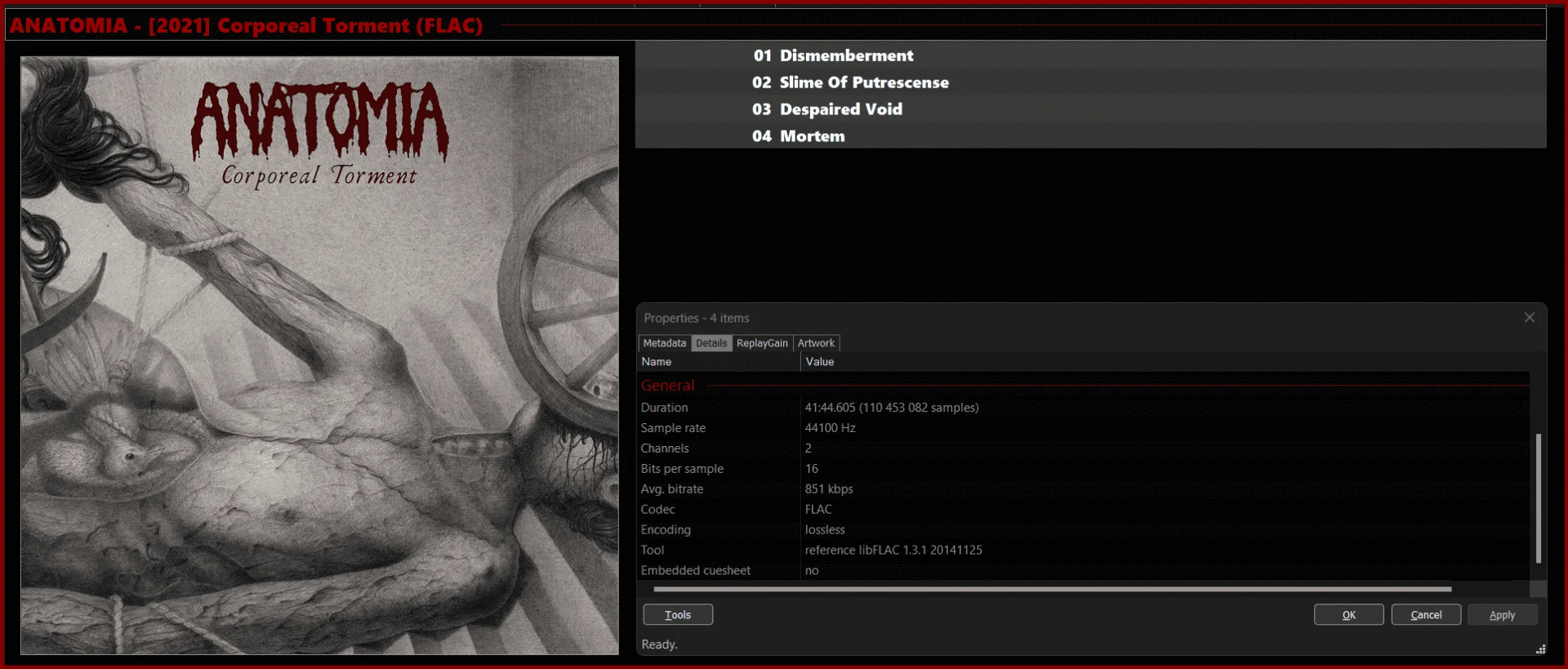The image size is (1568, 669).
Task: Open the Artwork tab
Action: pos(816,343)
